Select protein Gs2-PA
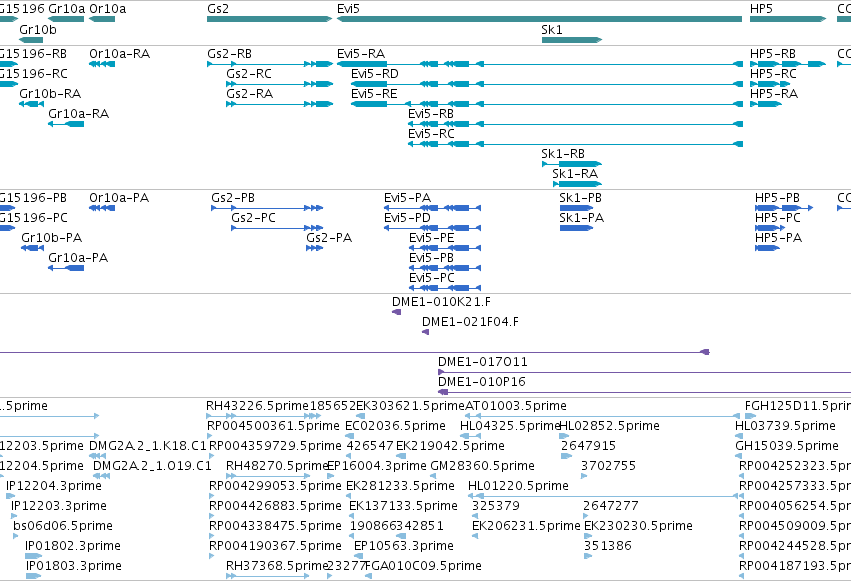The image size is (851, 581). point(315,248)
